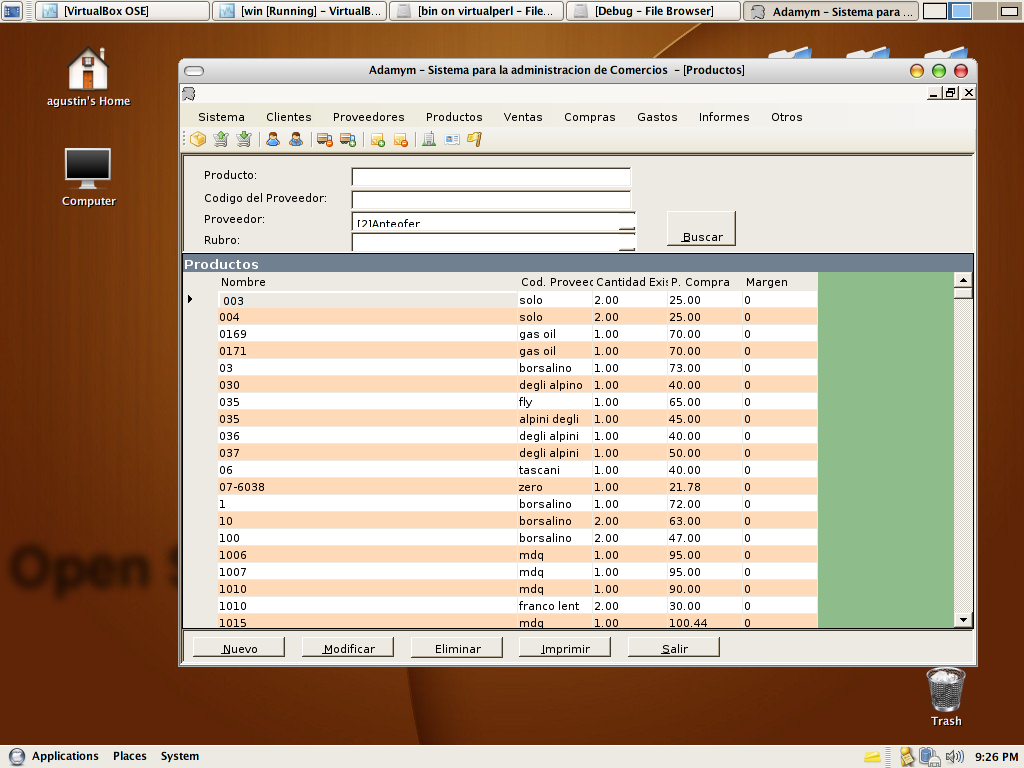This screenshot has width=1024, height=768.
Task: Focus the Codigo del Proveedor field
Action: pos(491,199)
